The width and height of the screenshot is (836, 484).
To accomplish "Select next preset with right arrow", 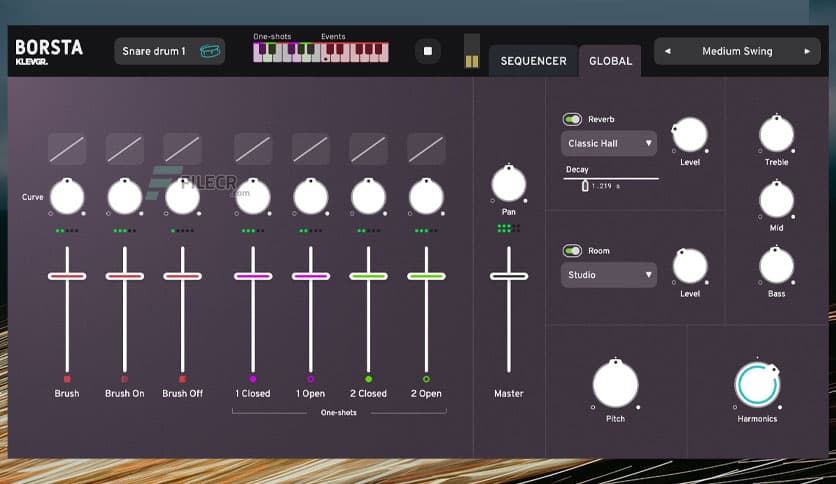I will 807,51.
